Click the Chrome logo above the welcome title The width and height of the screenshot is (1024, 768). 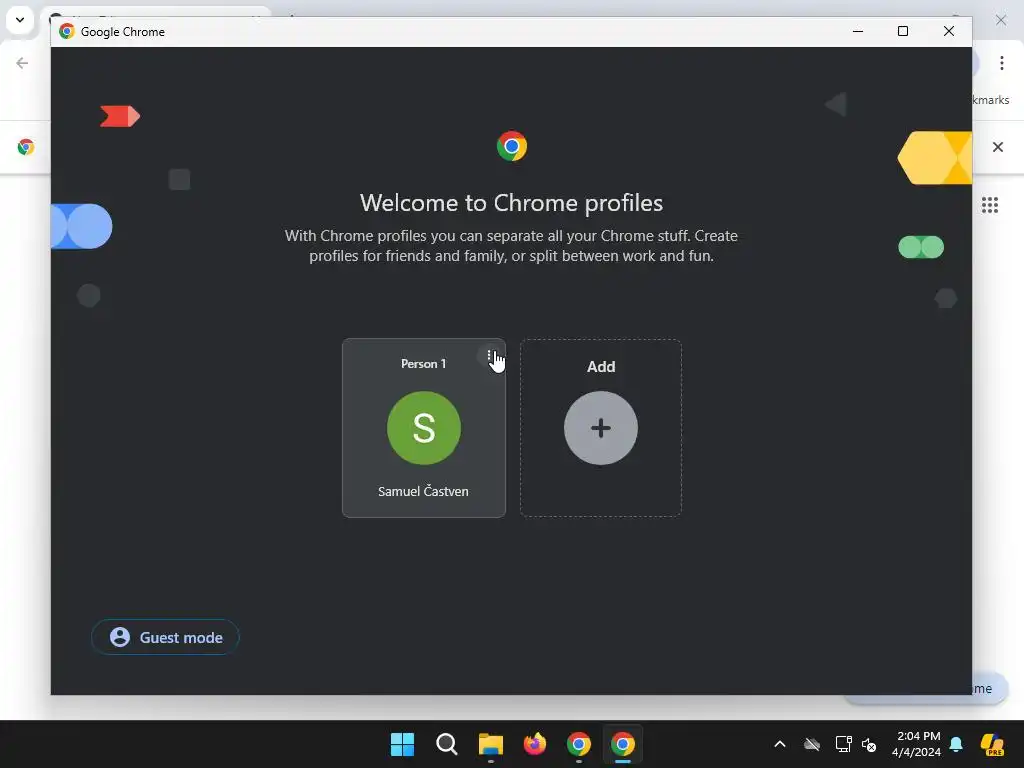[x=511, y=146]
